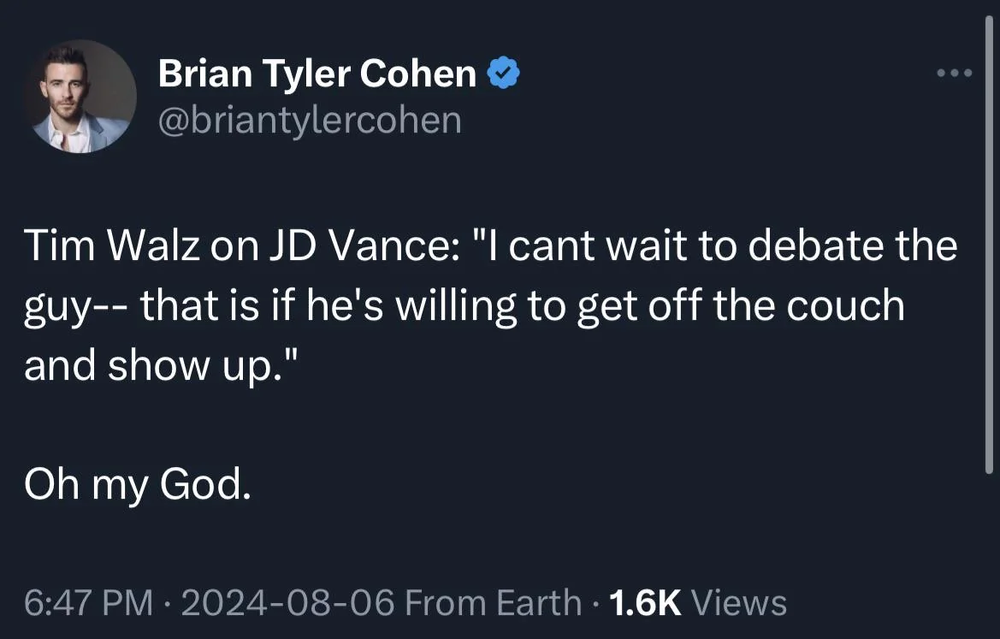The height and width of the screenshot is (639, 1000).
Task: Open the 1.6K view count
Action: (645, 603)
